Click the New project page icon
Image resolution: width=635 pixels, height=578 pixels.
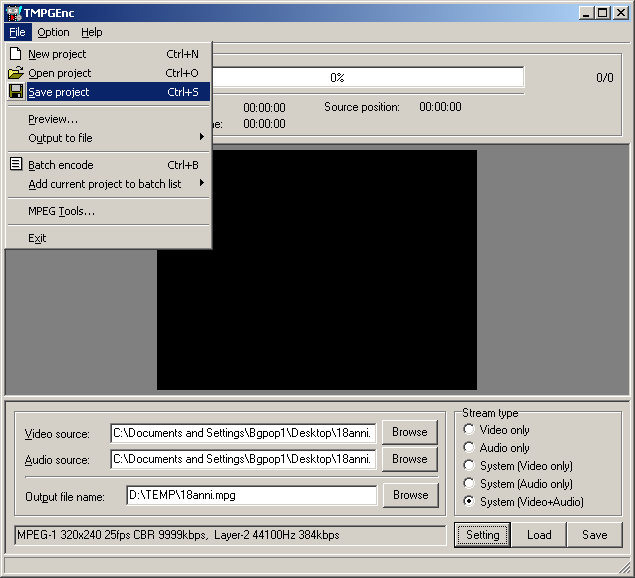[x=15, y=53]
